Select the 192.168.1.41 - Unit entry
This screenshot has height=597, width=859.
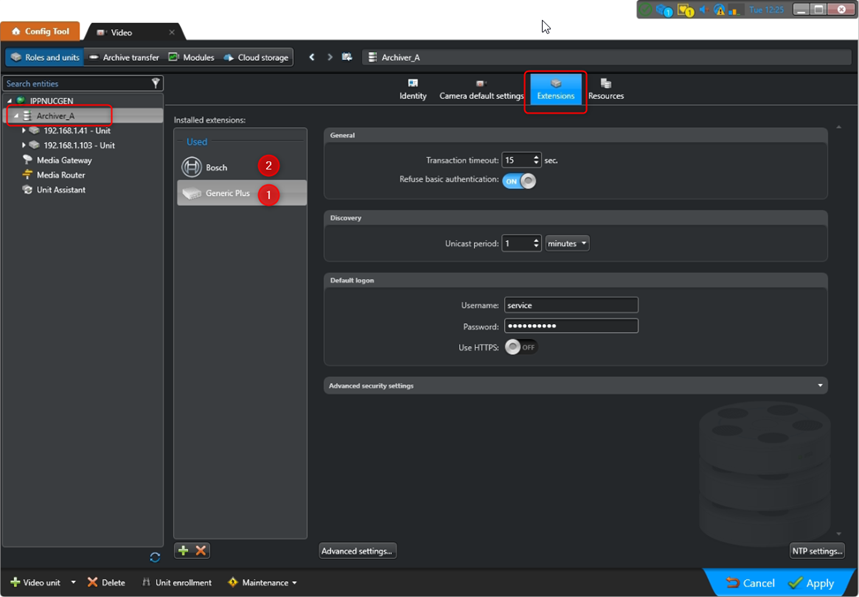pos(77,130)
